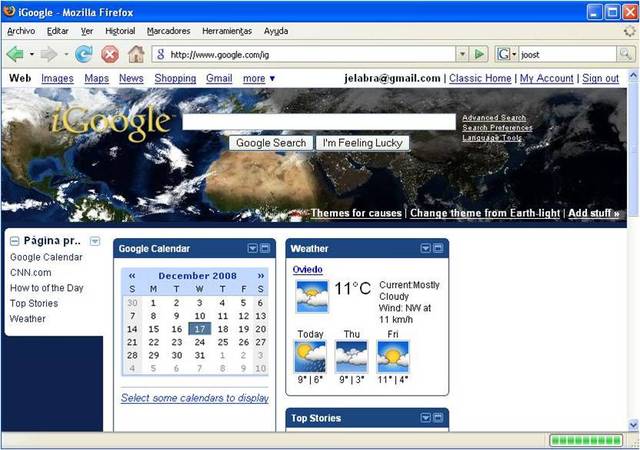Click the Add stuff link
The width and height of the screenshot is (640, 450).
[594, 213]
